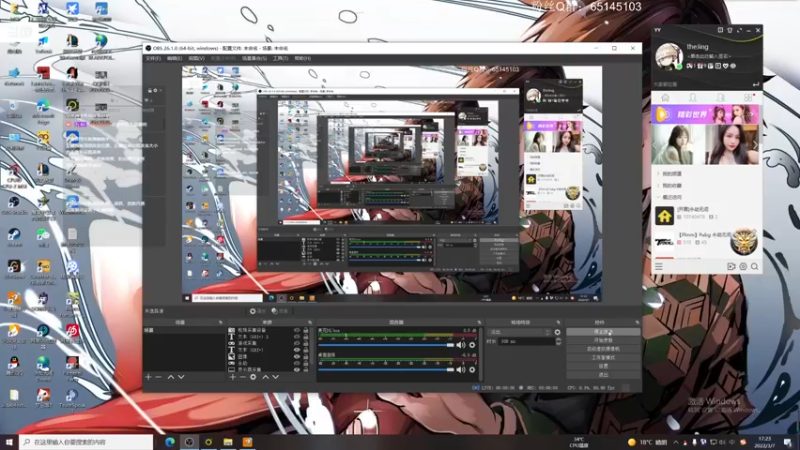Open 精彩世界 banner in YY
800x450 pixels.
click(706, 114)
